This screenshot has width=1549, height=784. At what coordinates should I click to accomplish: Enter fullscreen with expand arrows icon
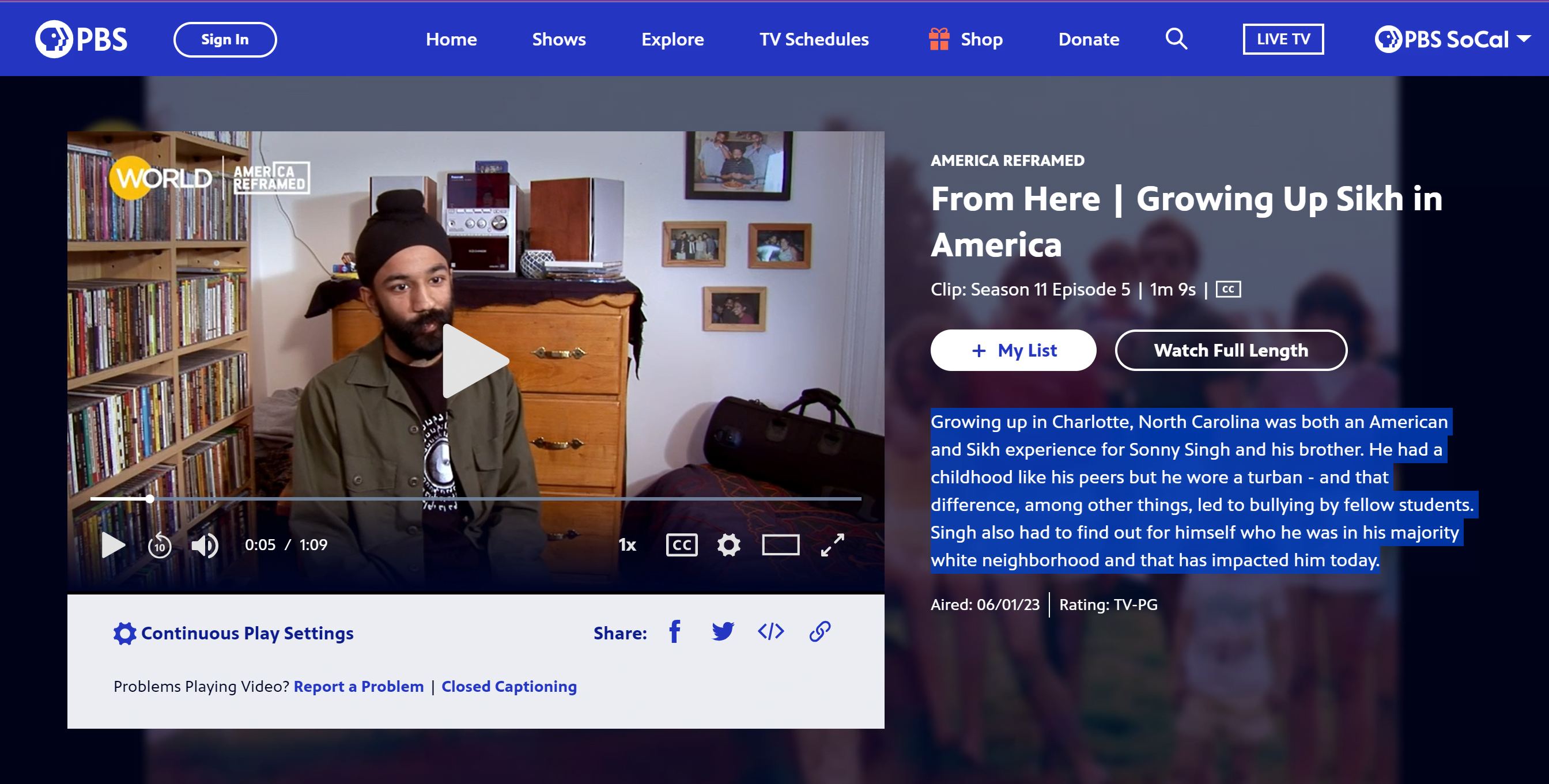pos(832,545)
